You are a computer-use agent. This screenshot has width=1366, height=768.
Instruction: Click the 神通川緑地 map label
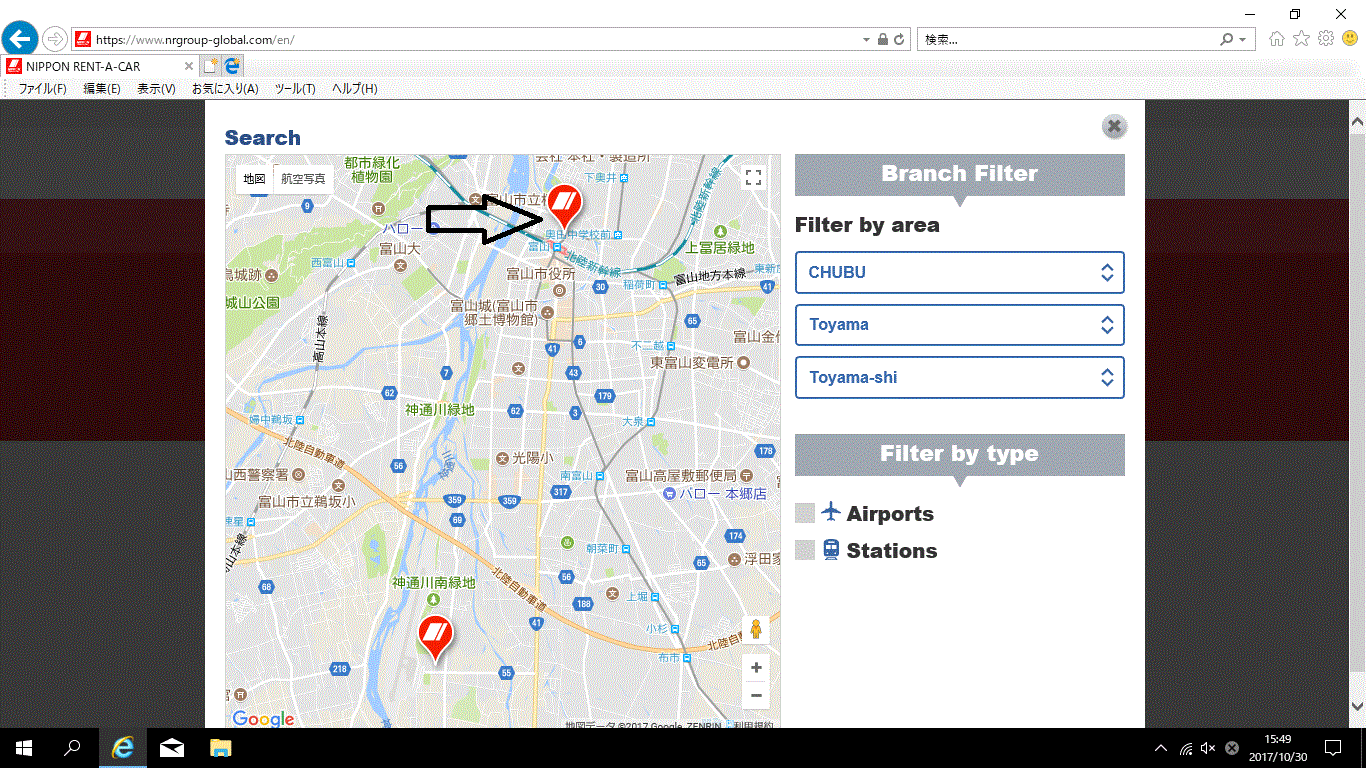click(x=440, y=410)
